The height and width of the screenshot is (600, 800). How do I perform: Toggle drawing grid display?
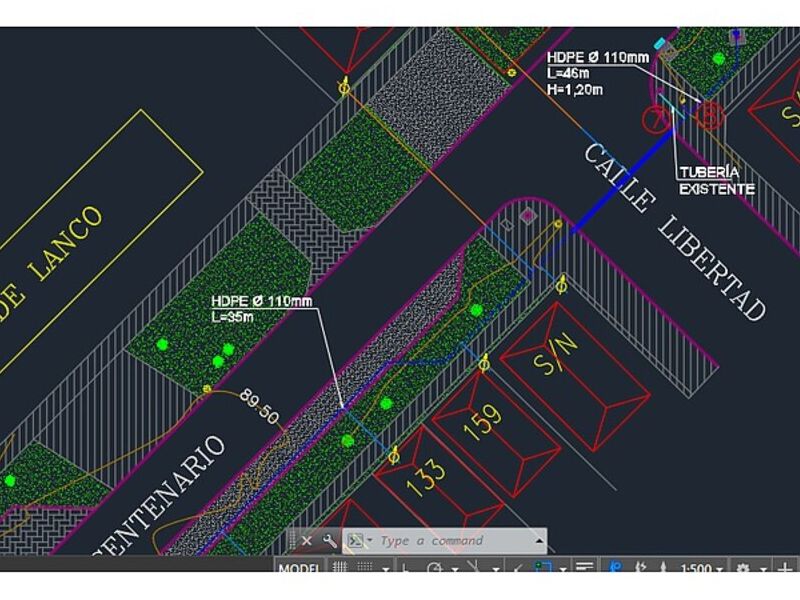340,569
